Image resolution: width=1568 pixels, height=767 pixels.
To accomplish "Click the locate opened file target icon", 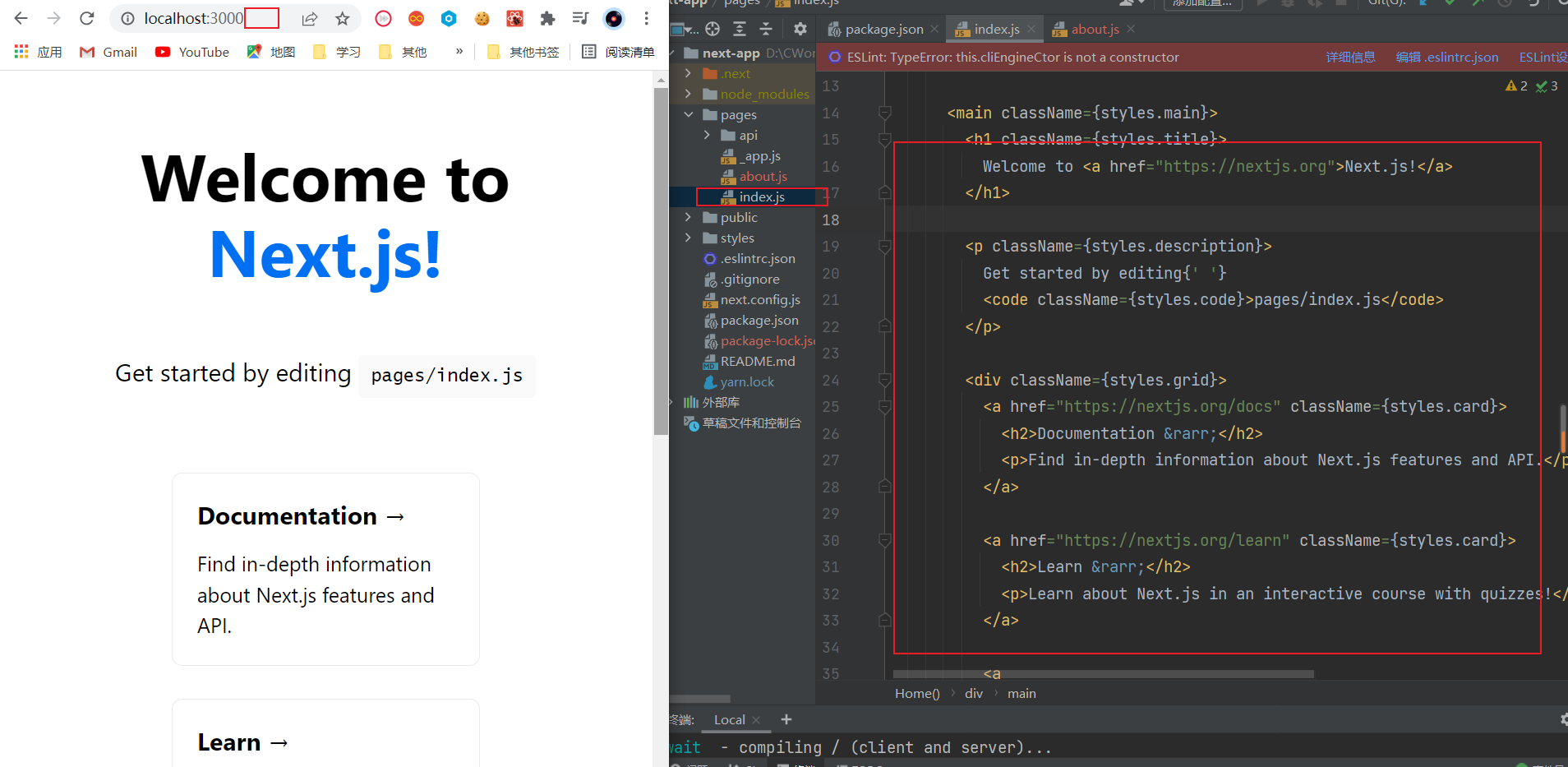I will click(713, 30).
